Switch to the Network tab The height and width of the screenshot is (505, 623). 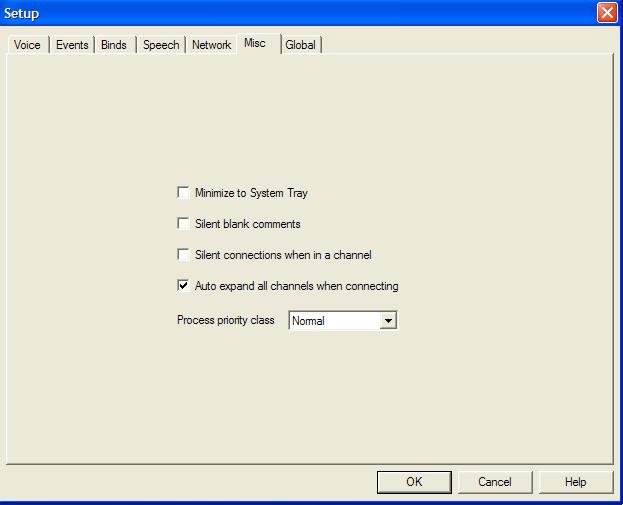tap(211, 45)
